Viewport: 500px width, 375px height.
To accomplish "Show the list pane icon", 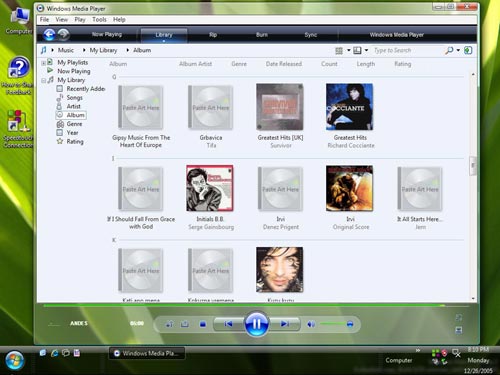I will coord(468,50).
